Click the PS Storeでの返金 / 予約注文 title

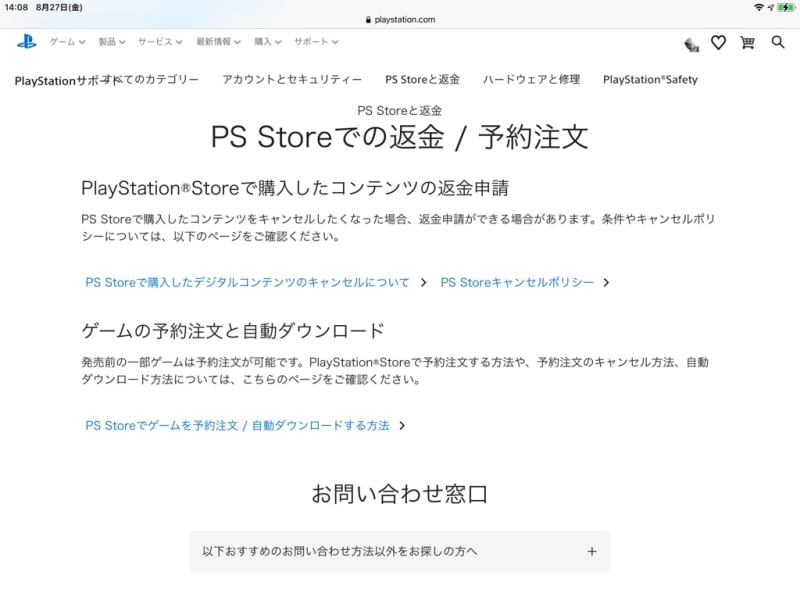coord(399,137)
